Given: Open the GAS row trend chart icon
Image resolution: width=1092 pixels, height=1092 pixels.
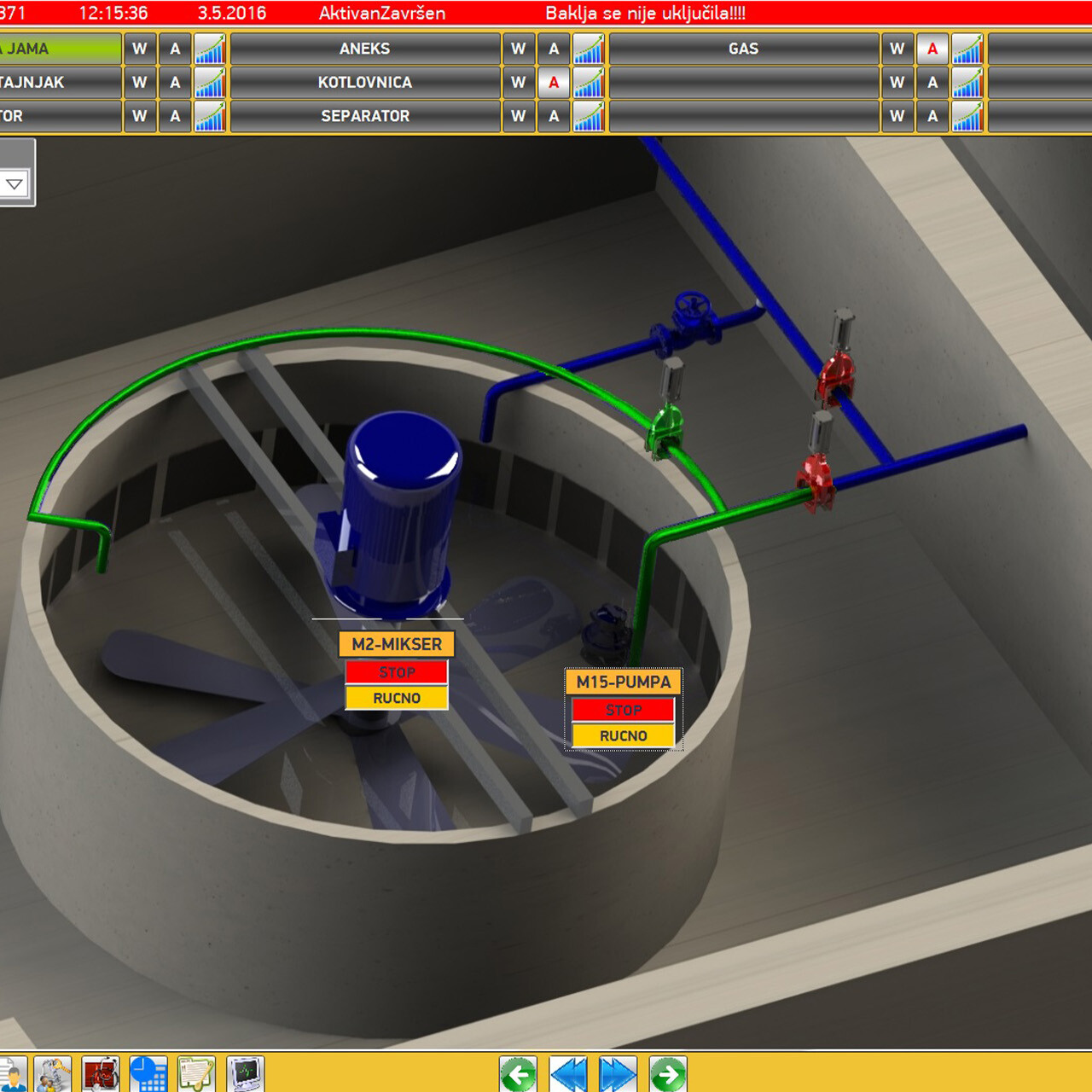Looking at the screenshot, I should coord(967,49).
